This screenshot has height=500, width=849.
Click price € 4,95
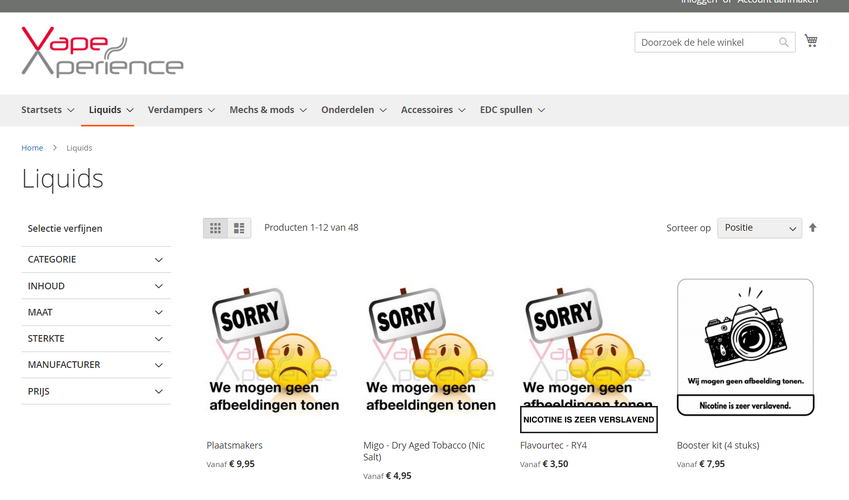click(x=399, y=476)
